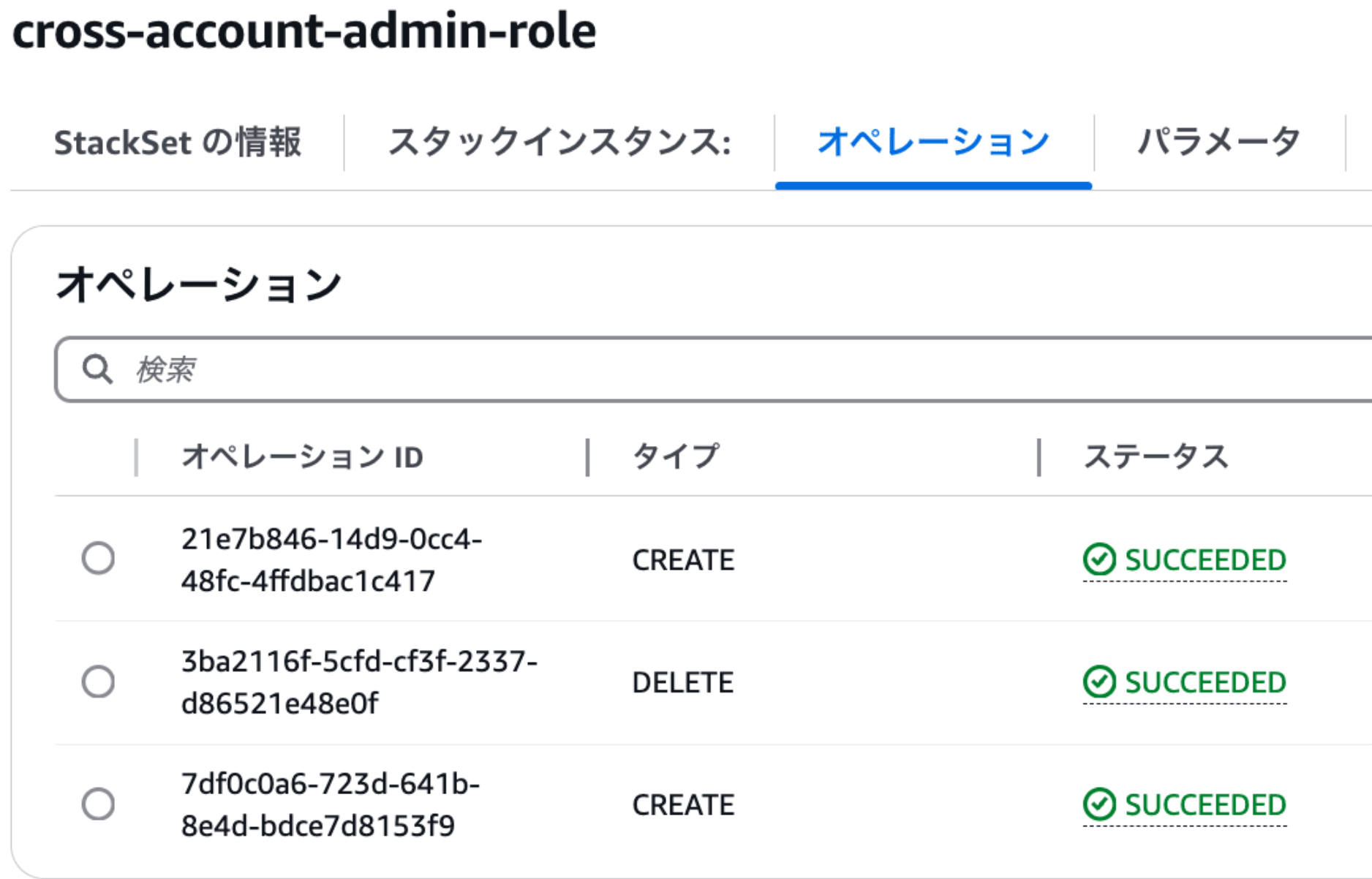Click CREATE type in 7df0c0a6 row
Viewport: 1372px width, 879px height.
(683, 804)
